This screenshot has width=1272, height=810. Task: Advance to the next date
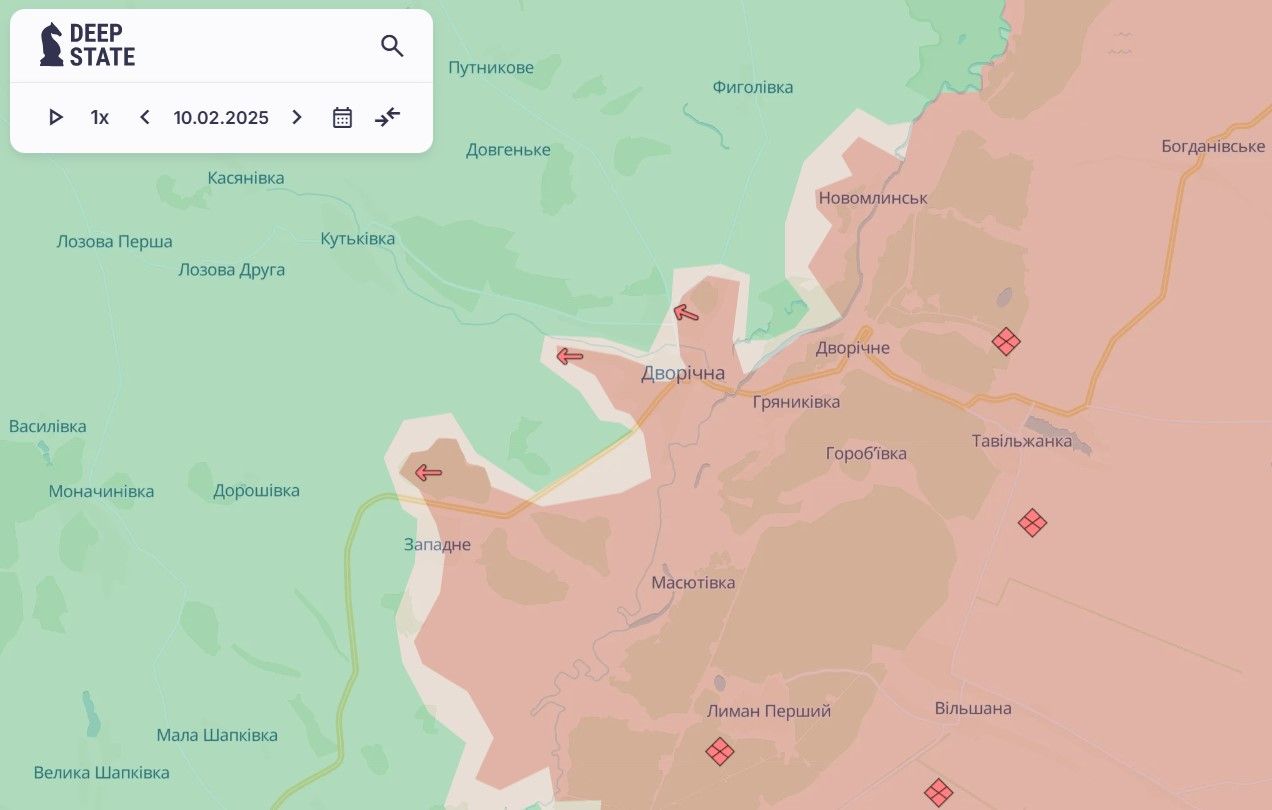tap(297, 118)
